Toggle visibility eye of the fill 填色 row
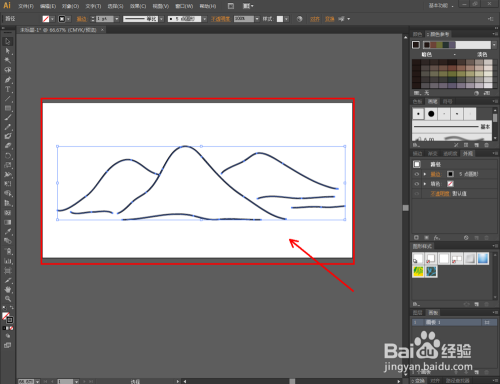The image size is (500, 384). tap(417, 184)
